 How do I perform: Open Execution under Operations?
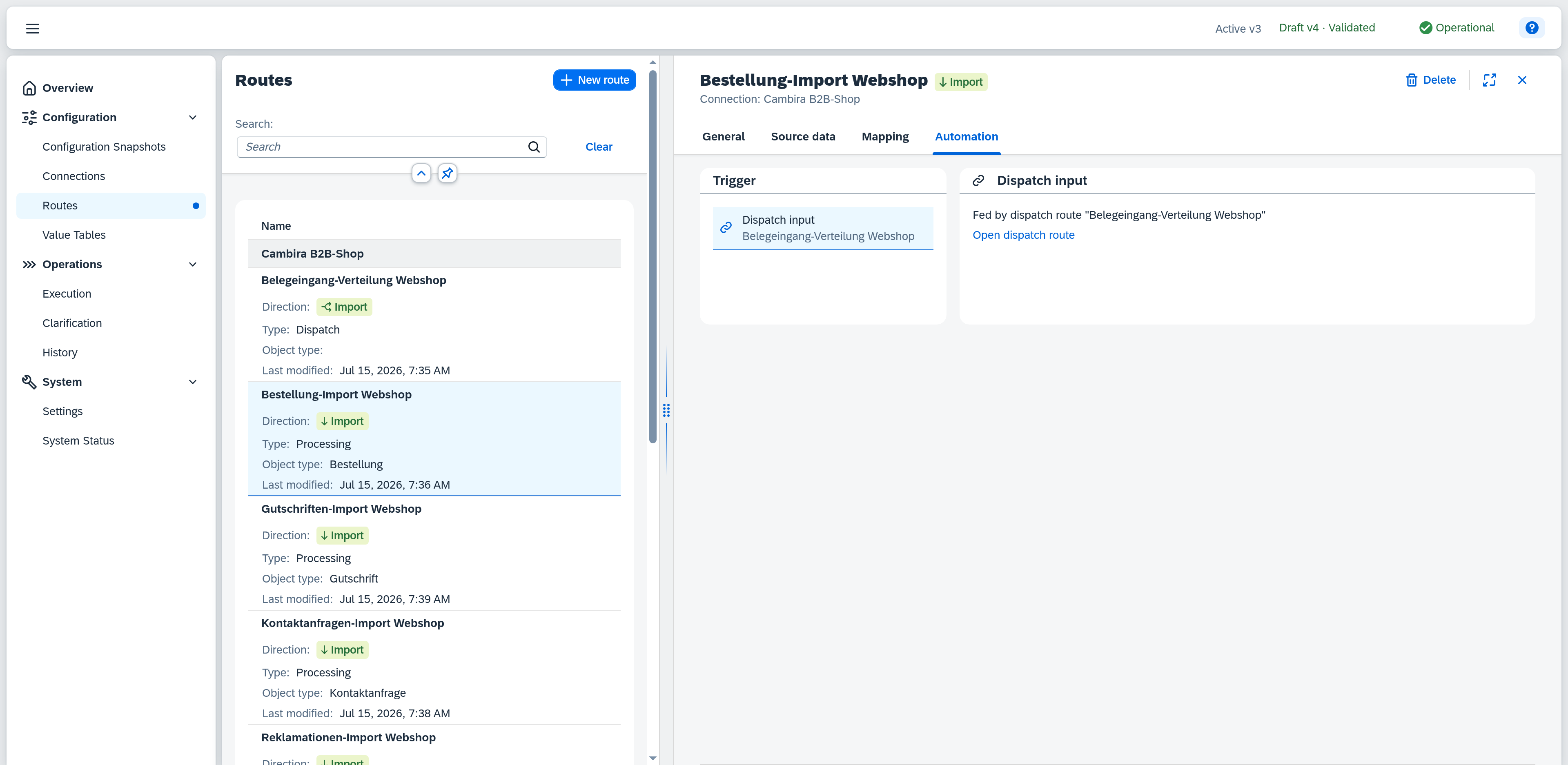(111, 294)
